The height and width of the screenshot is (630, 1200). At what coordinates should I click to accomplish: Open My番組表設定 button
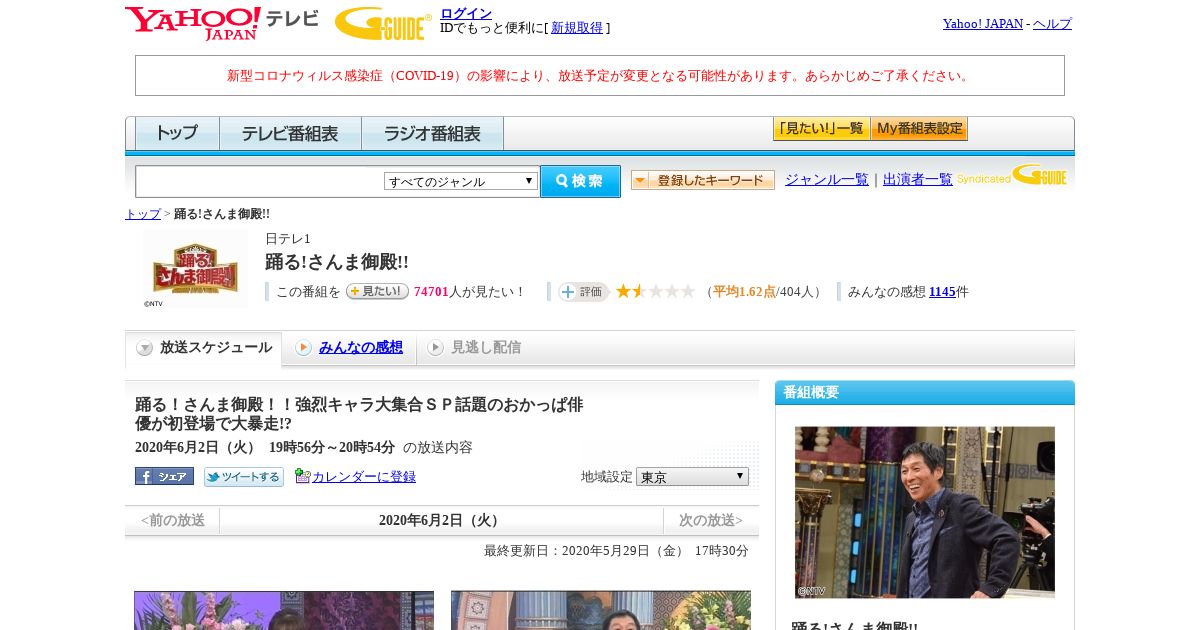point(919,129)
